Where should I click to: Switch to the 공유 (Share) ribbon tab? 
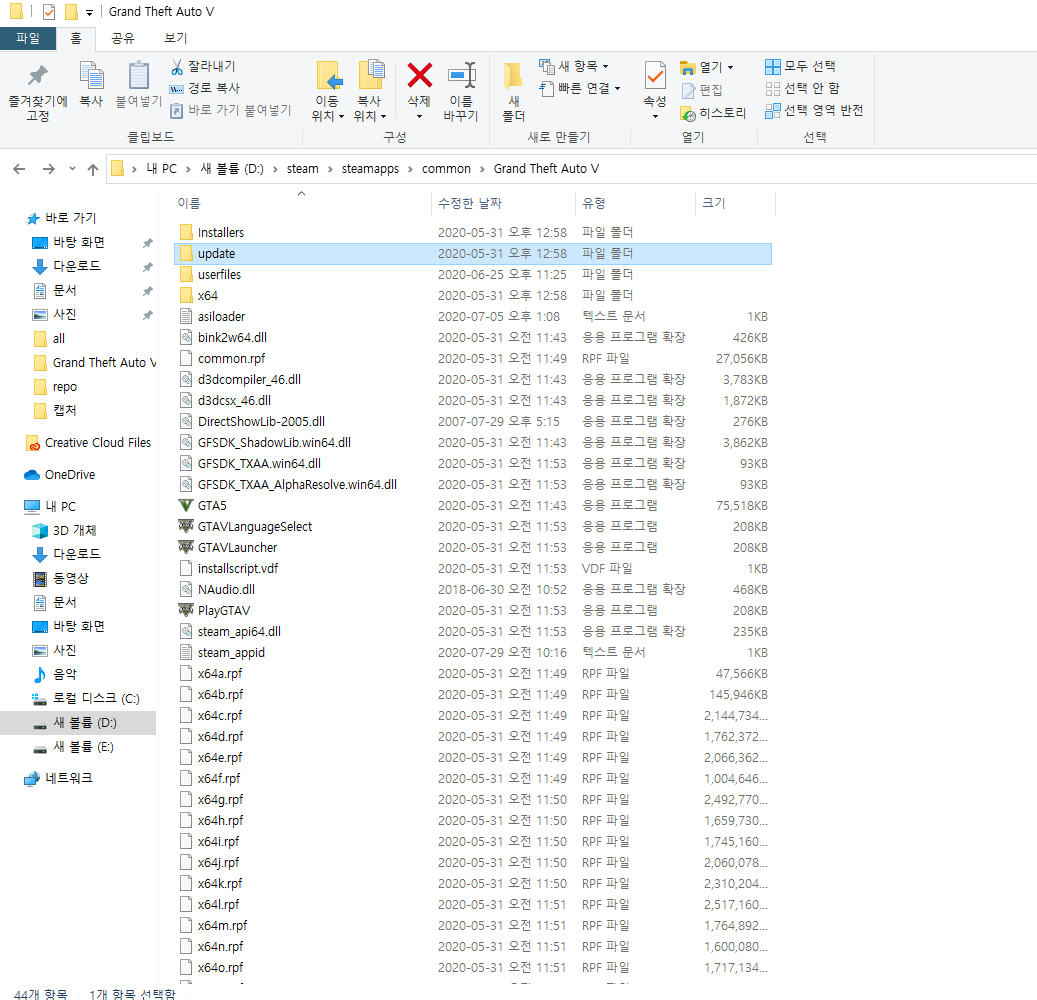click(123, 38)
